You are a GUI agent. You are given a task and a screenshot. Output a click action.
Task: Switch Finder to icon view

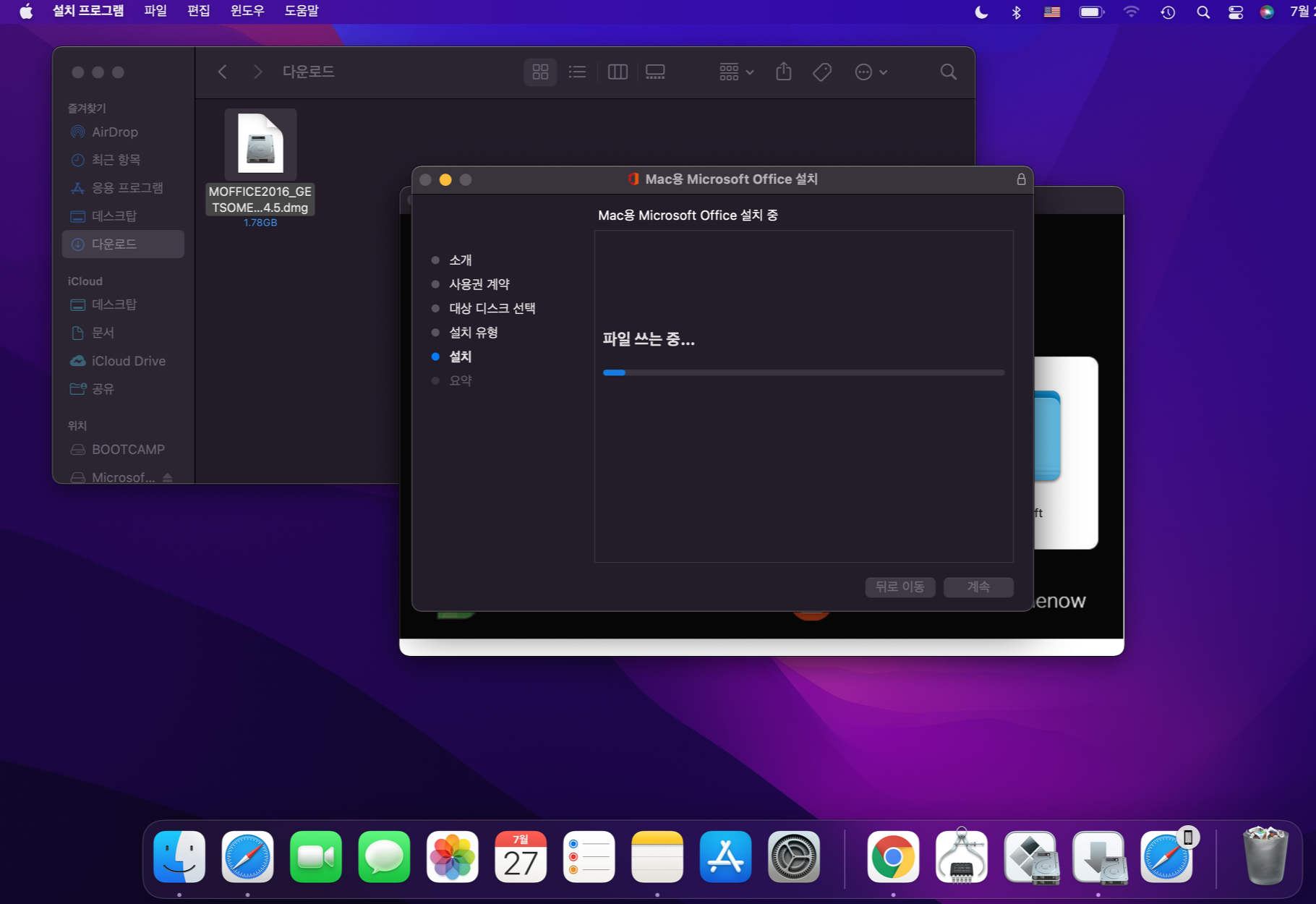pos(540,72)
